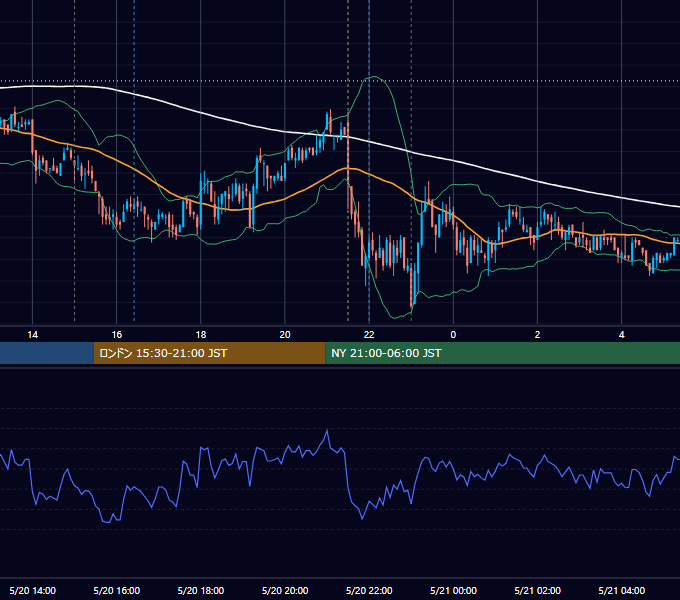Click the 16 time axis label

(x=117, y=335)
